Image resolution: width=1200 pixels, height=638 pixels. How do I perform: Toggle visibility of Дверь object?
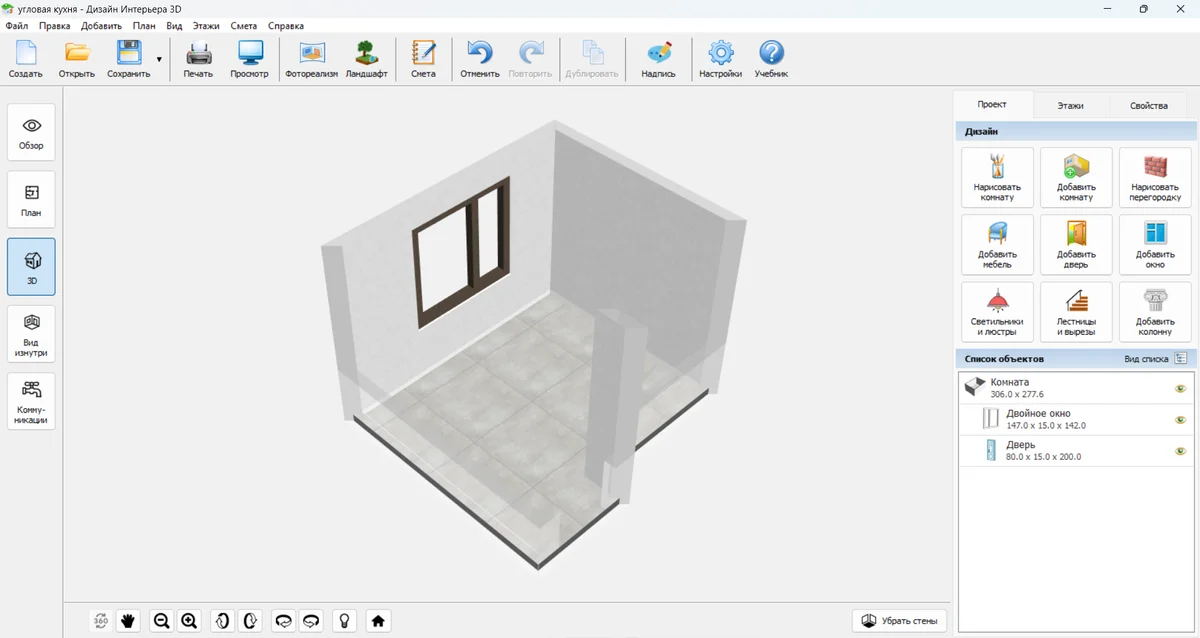[1180, 451]
